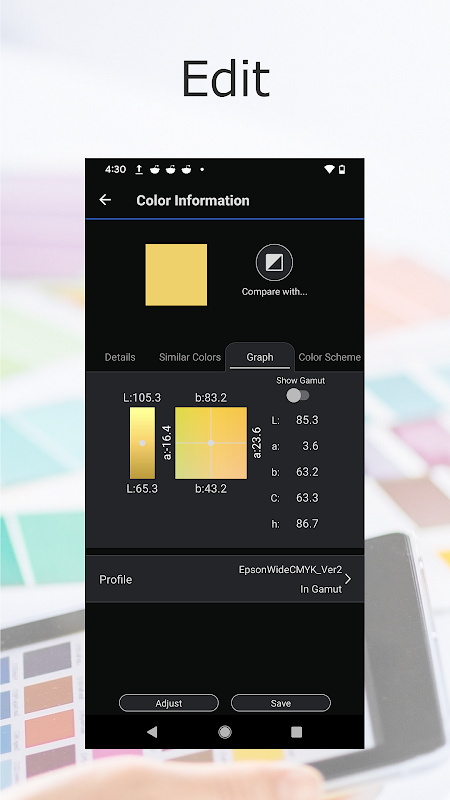Switch to the Color Scheme tab
450x800 pixels.
330,357
